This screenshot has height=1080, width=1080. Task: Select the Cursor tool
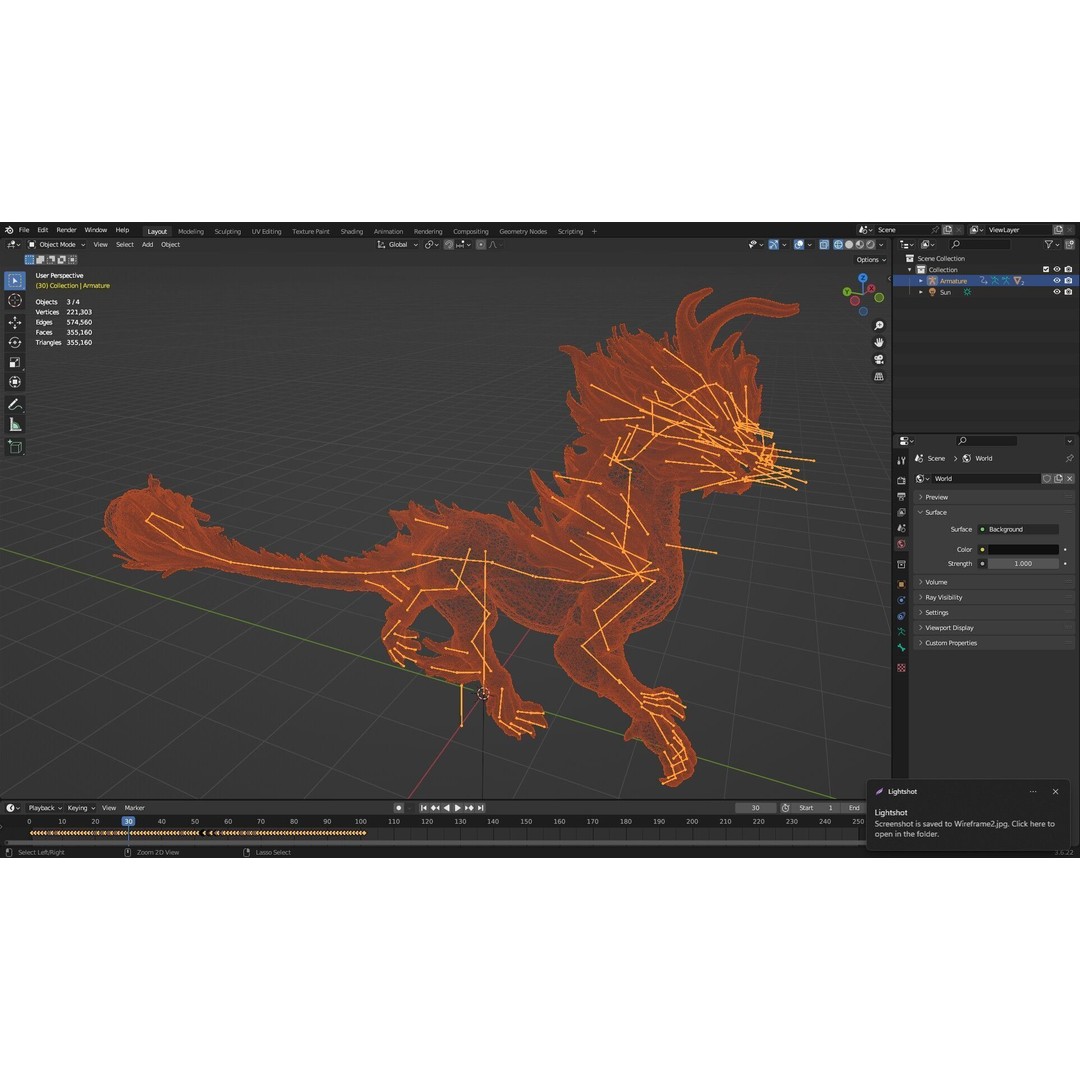(x=14, y=300)
